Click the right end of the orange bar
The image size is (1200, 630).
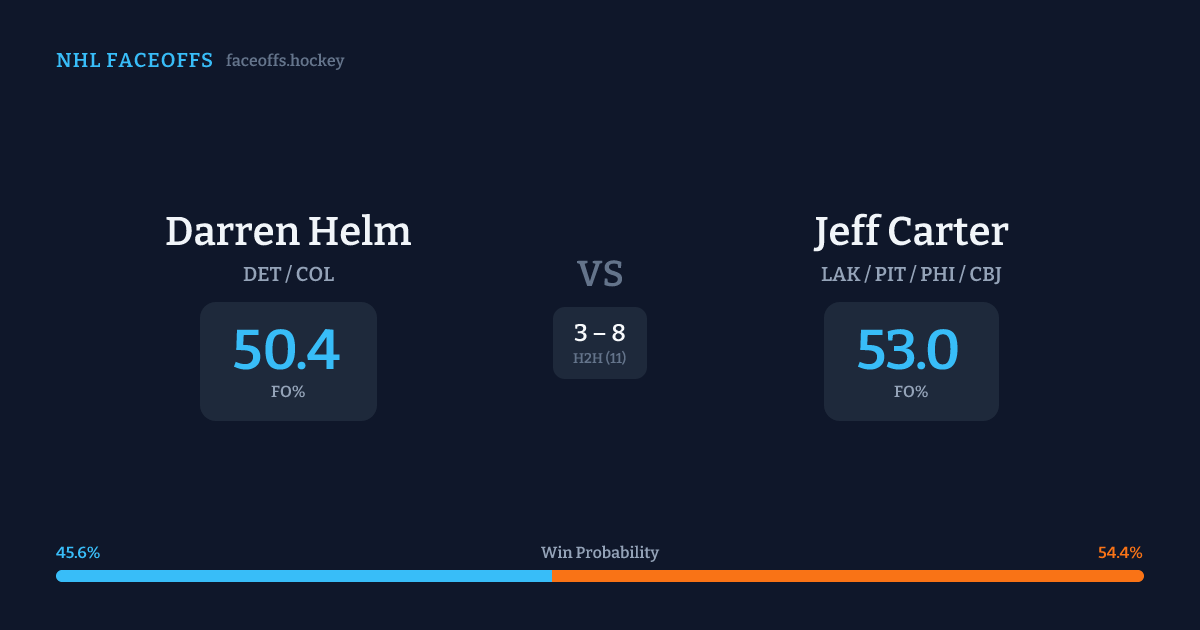(1140, 576)
